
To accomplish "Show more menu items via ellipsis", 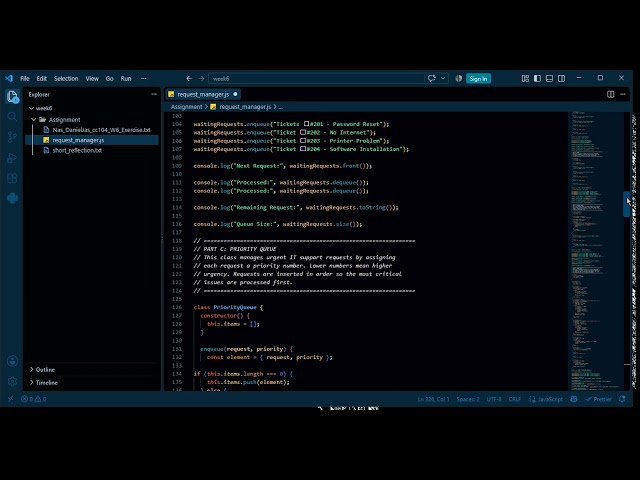I will (144, 78).
